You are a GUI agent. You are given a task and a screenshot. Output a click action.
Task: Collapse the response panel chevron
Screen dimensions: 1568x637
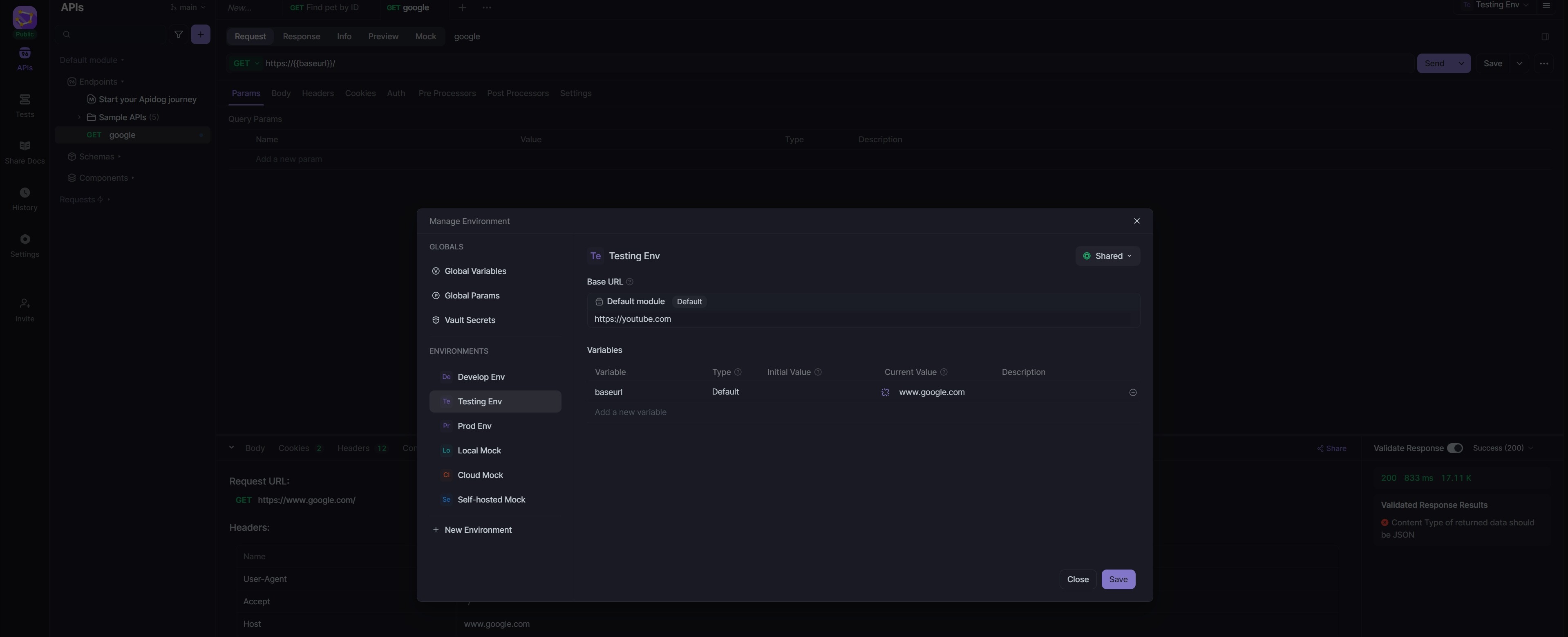coord(231,448)
